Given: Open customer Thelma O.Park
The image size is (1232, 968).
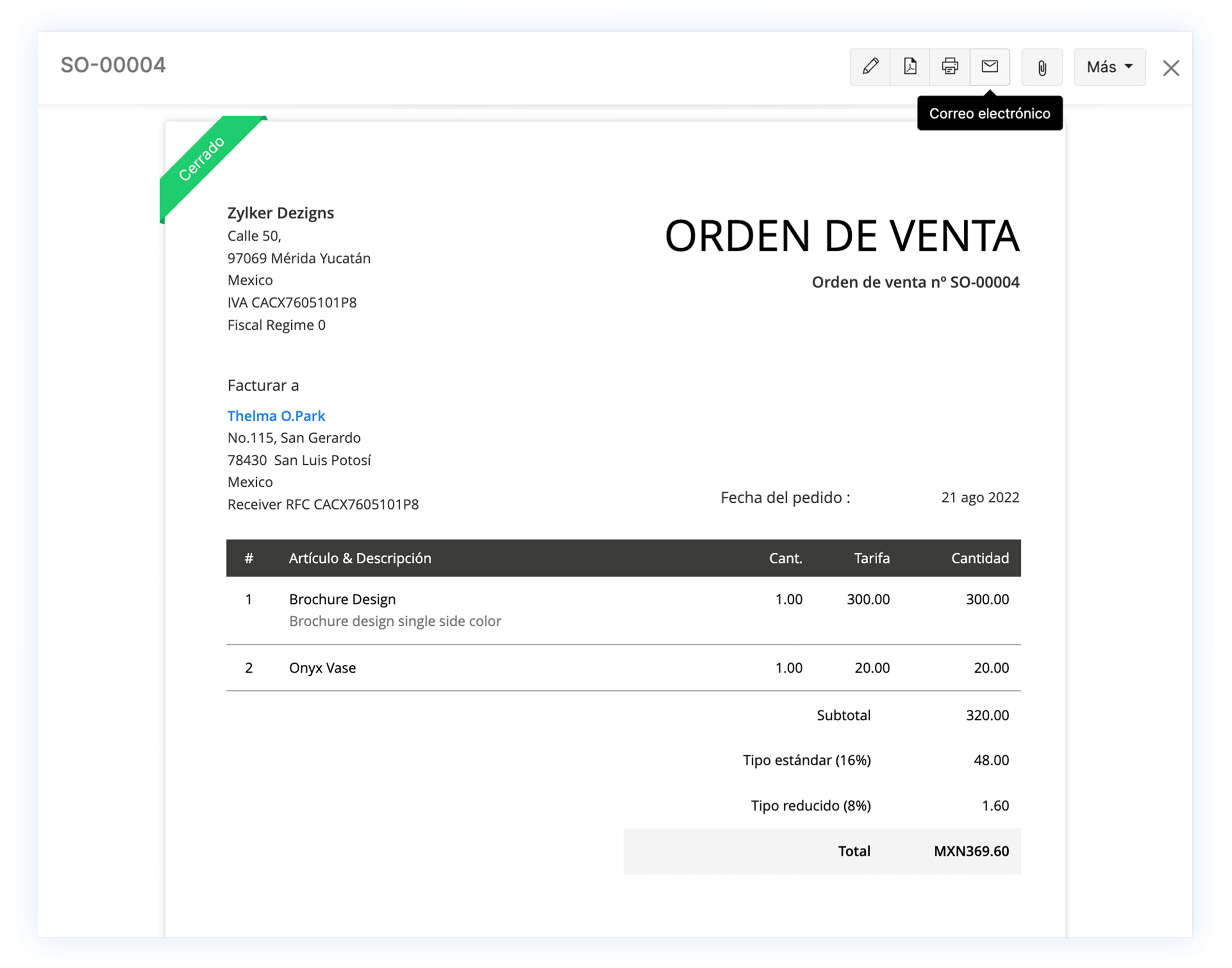Looking at the screenshot, I should (276, 415).
